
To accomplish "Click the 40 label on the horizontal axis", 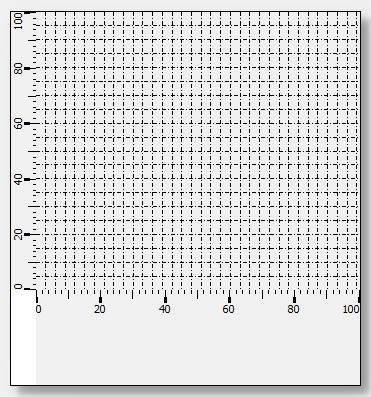I will pos(164,309).
